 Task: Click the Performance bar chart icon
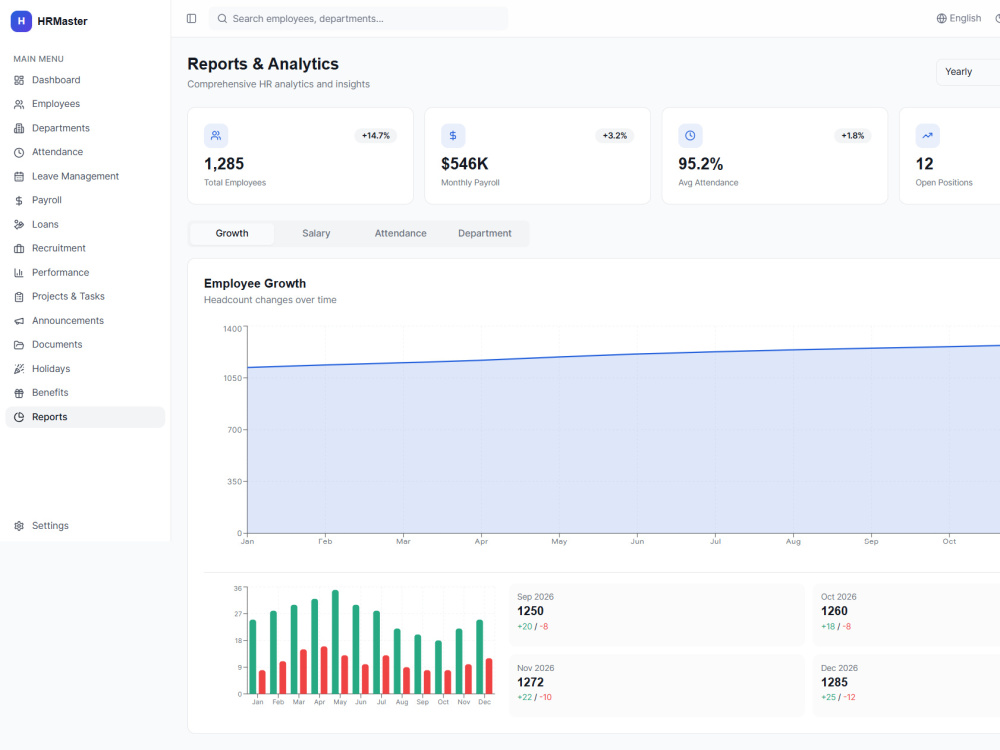(19, 273)
